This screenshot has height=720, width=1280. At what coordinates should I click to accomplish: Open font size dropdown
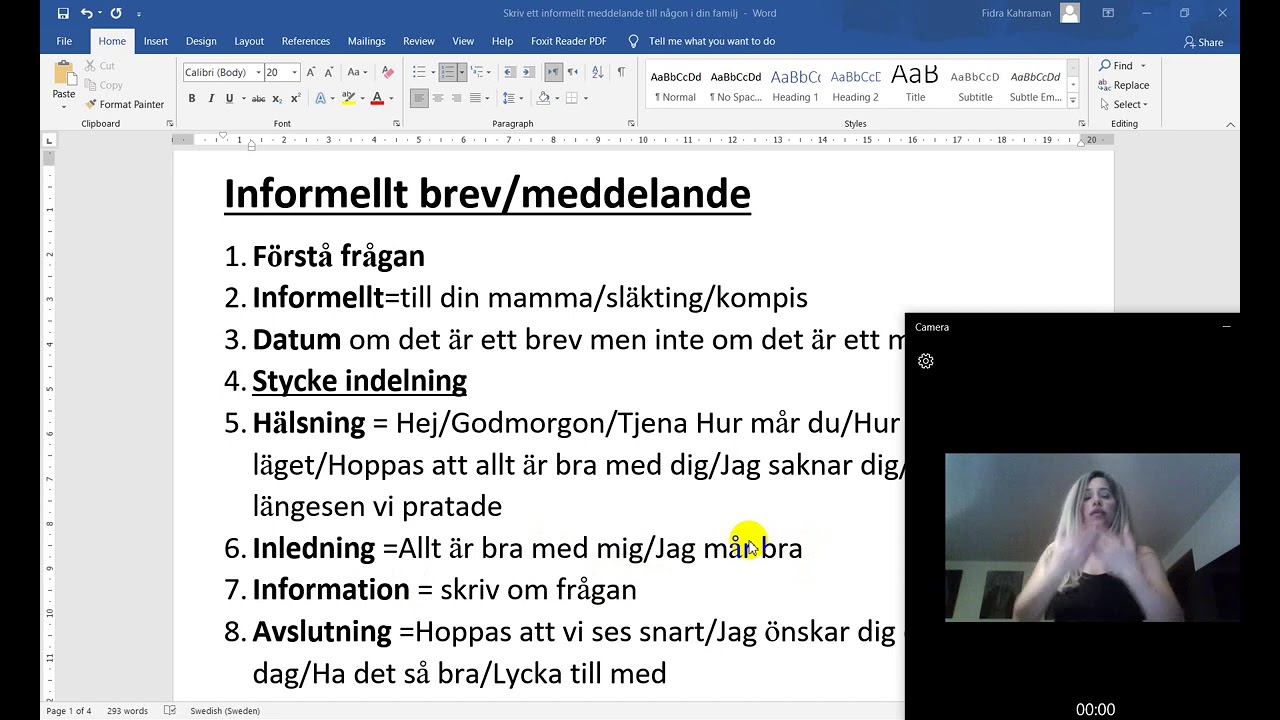(294, 72)
